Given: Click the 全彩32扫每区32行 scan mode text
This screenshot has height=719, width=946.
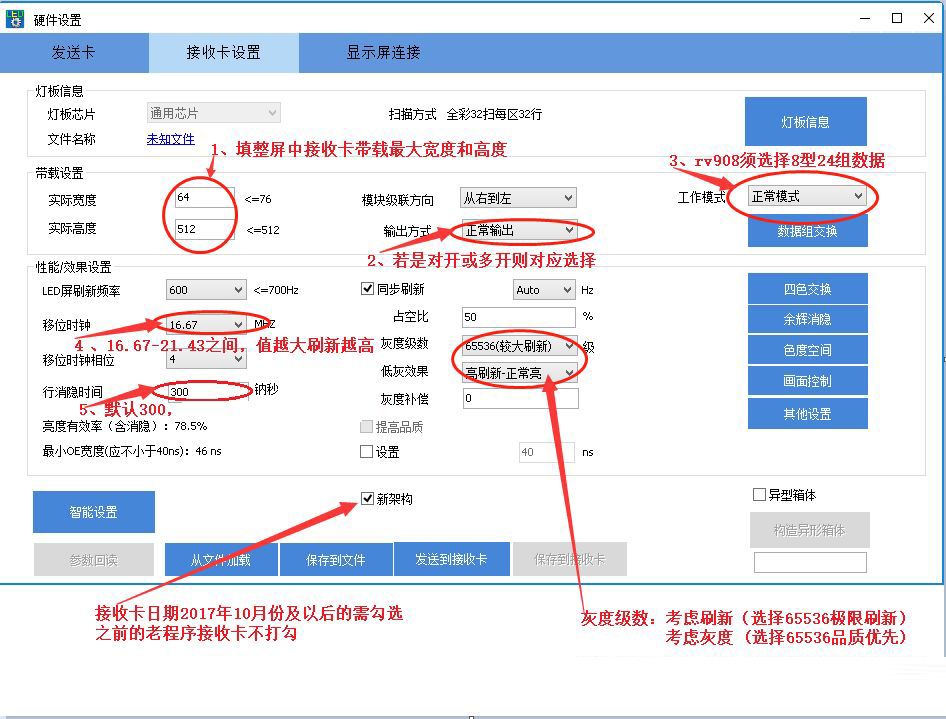Looking at the screenshot, I should tap(494, 114).
